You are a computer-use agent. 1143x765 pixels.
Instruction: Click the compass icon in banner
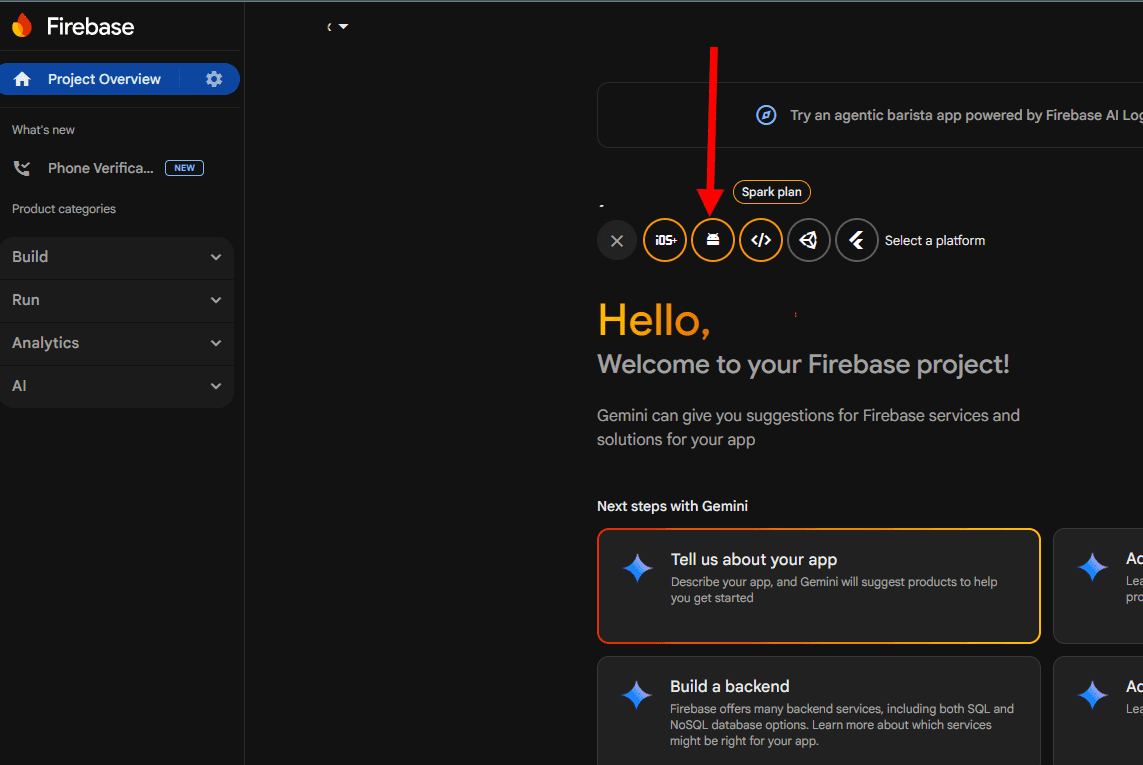pos(766,115)
